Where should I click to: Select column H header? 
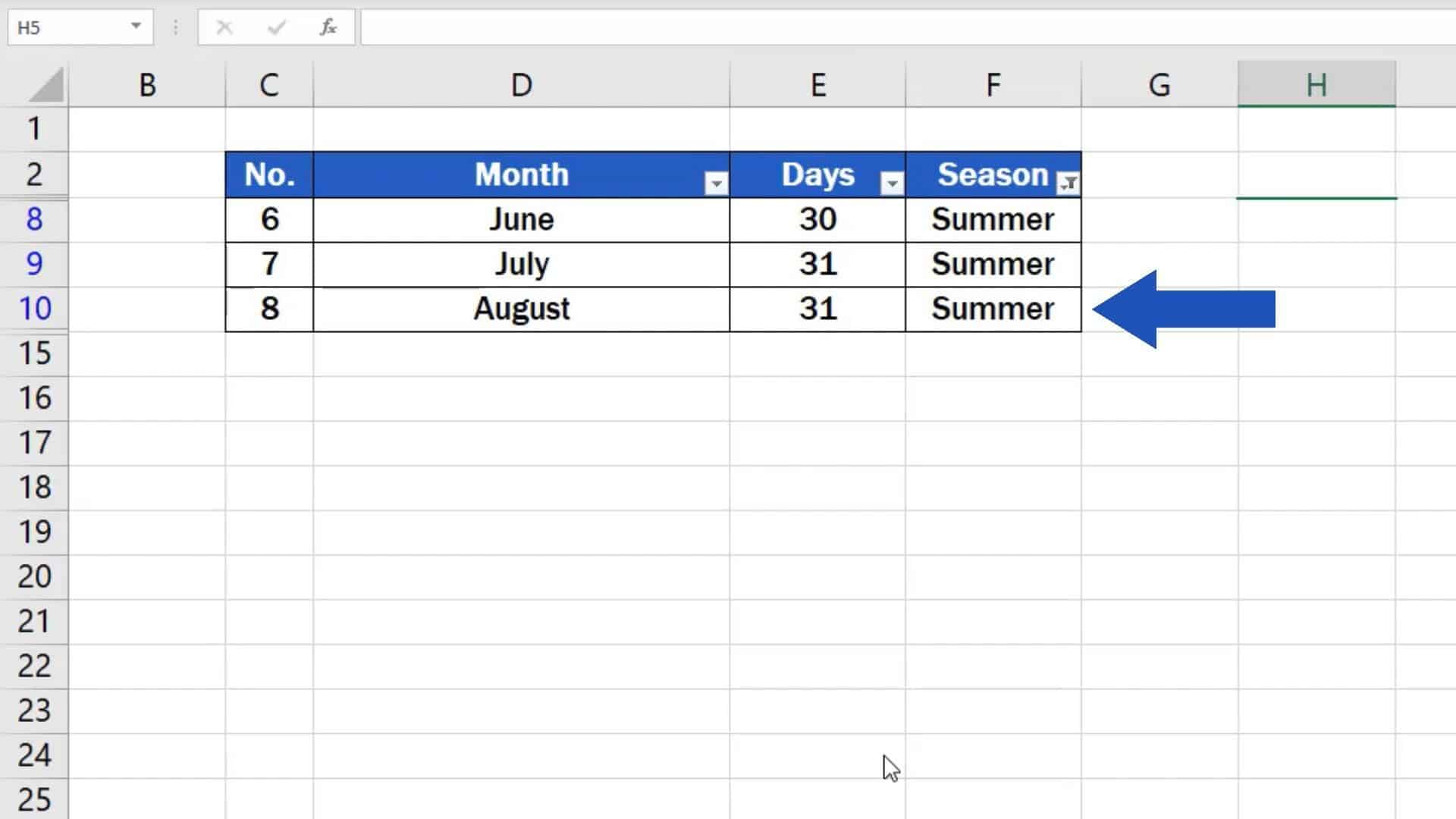[x=1316, y=85]
